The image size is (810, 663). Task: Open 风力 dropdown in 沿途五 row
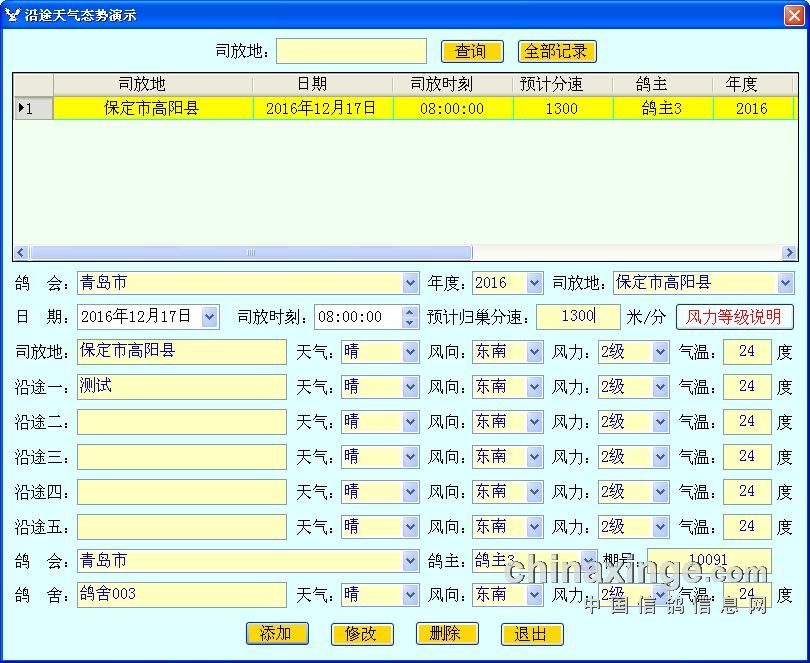coord(660,528)
